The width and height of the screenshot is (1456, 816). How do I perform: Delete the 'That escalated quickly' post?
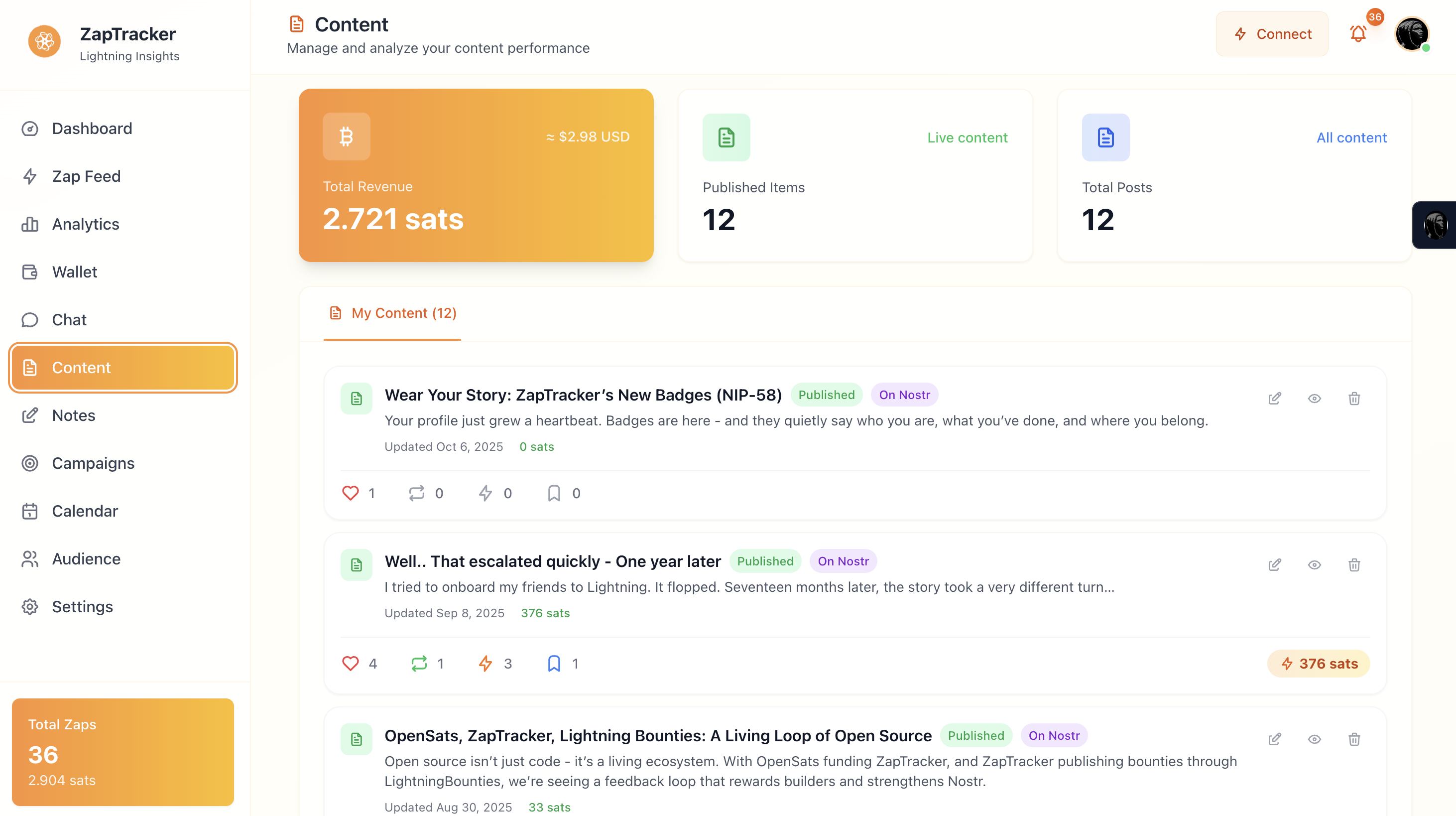(1354, 565)
